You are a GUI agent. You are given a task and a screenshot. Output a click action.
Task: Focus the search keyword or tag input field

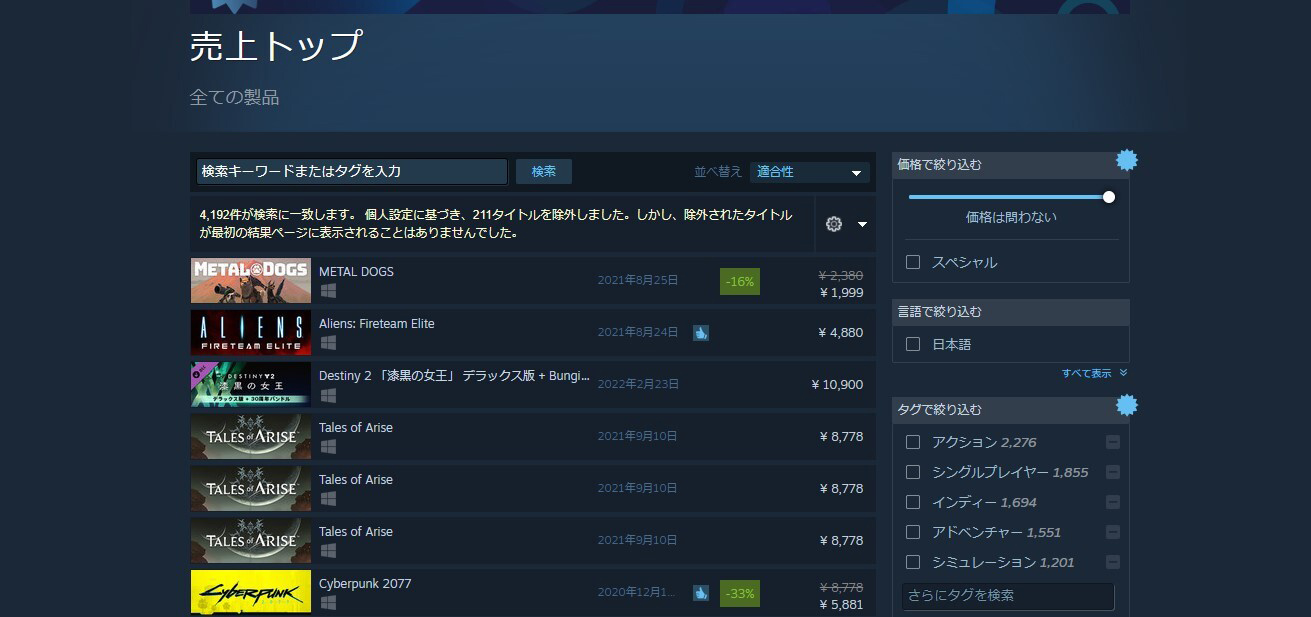click(x=352, y=172)
